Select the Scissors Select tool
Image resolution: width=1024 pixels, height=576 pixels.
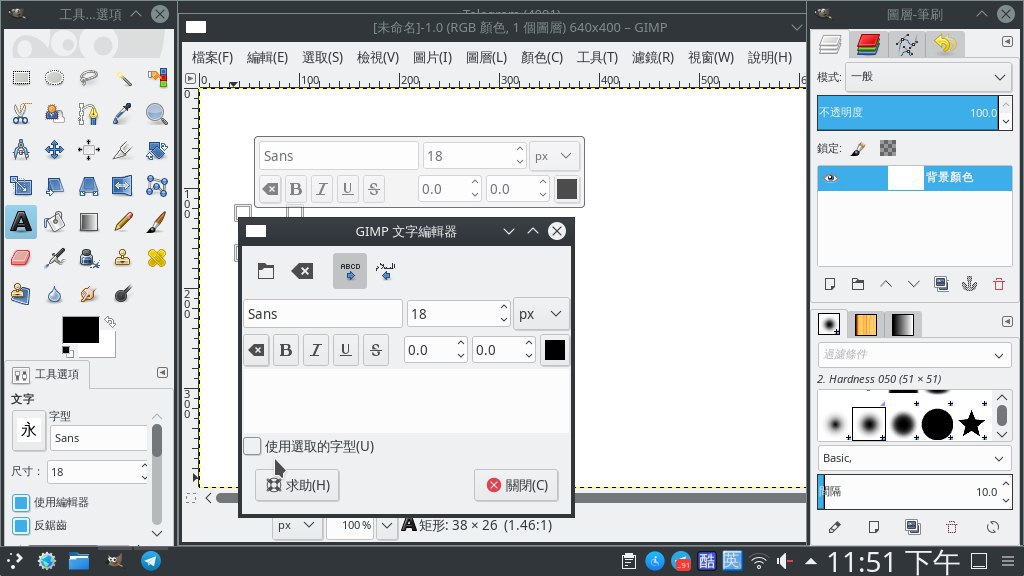[x=21, y=114]
